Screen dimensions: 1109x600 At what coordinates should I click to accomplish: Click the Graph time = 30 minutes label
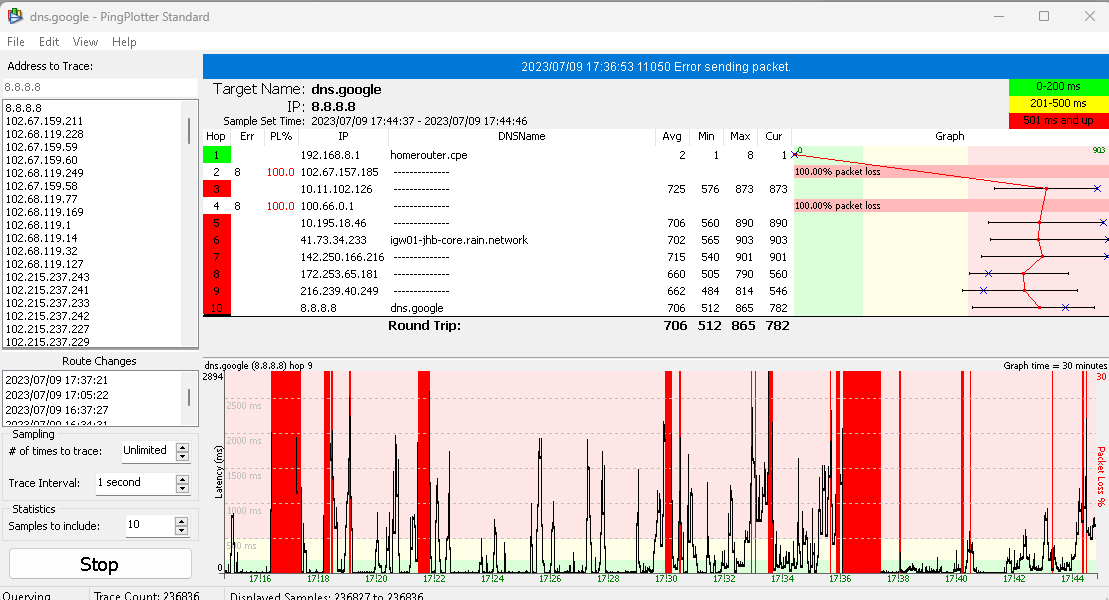pos(1055,366)
